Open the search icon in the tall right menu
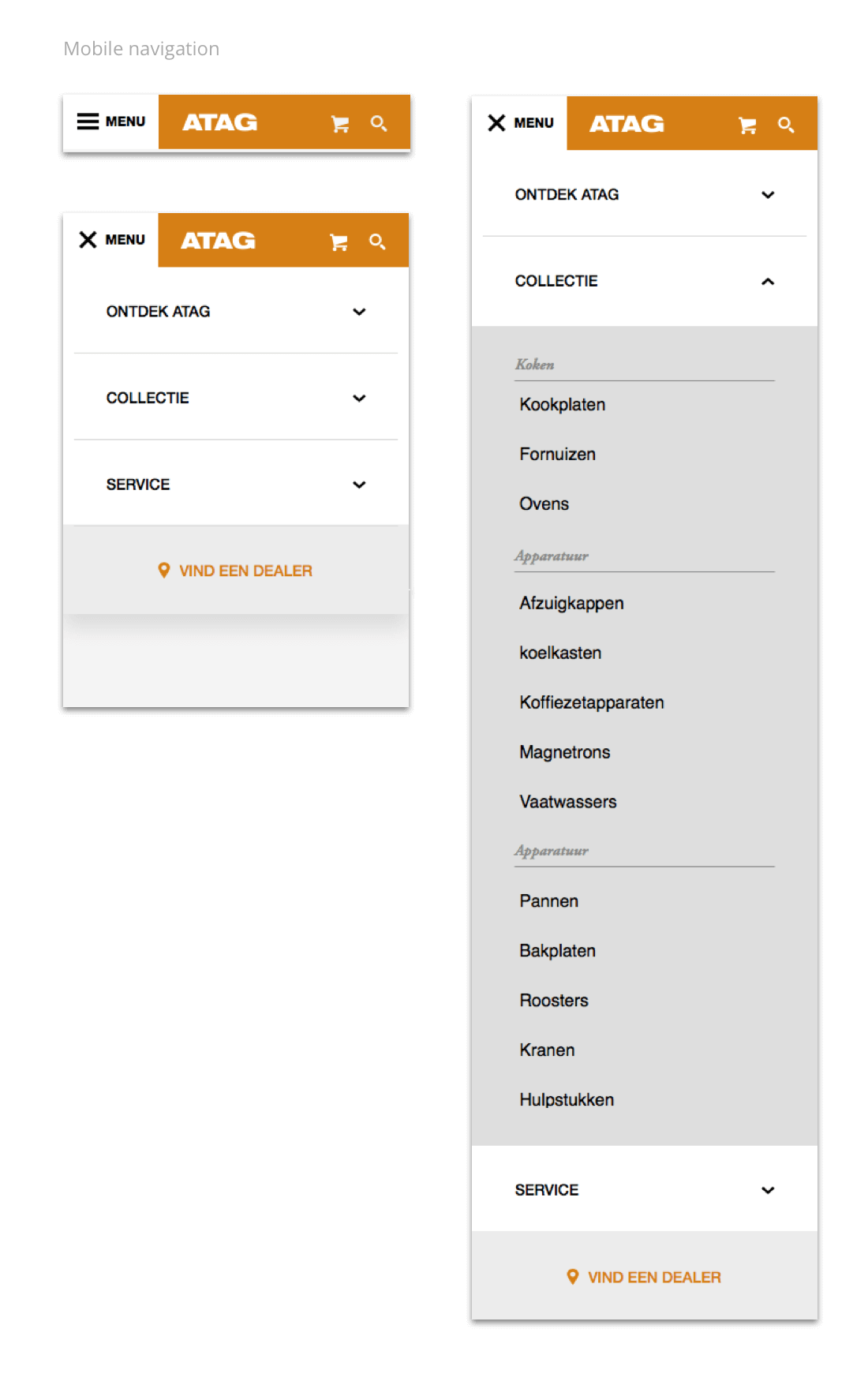The height and width of the screenshot is (1400, 868). click(786, 125)
